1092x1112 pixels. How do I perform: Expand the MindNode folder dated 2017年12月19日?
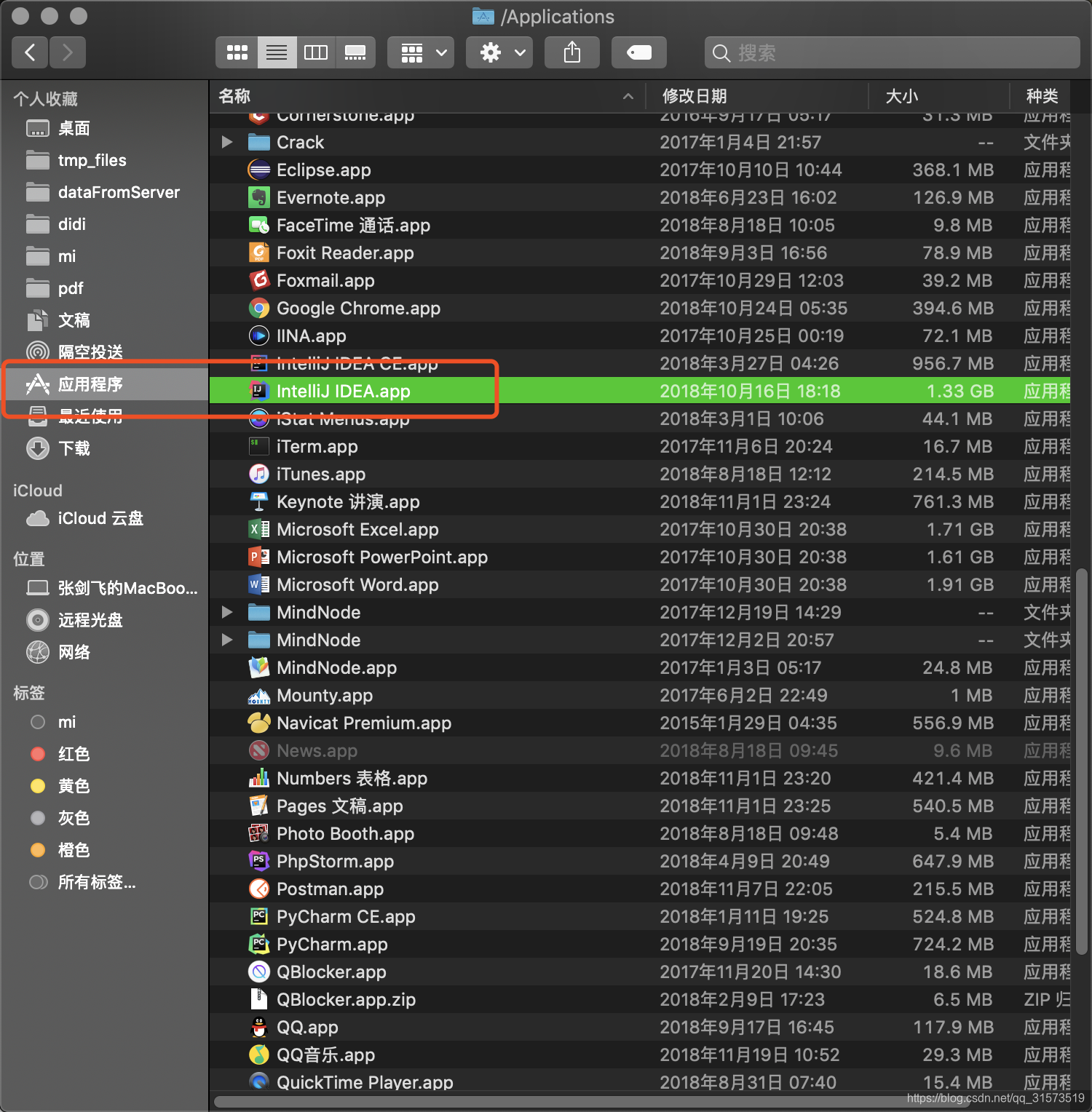pyautogui.click(x=227, y=612)
